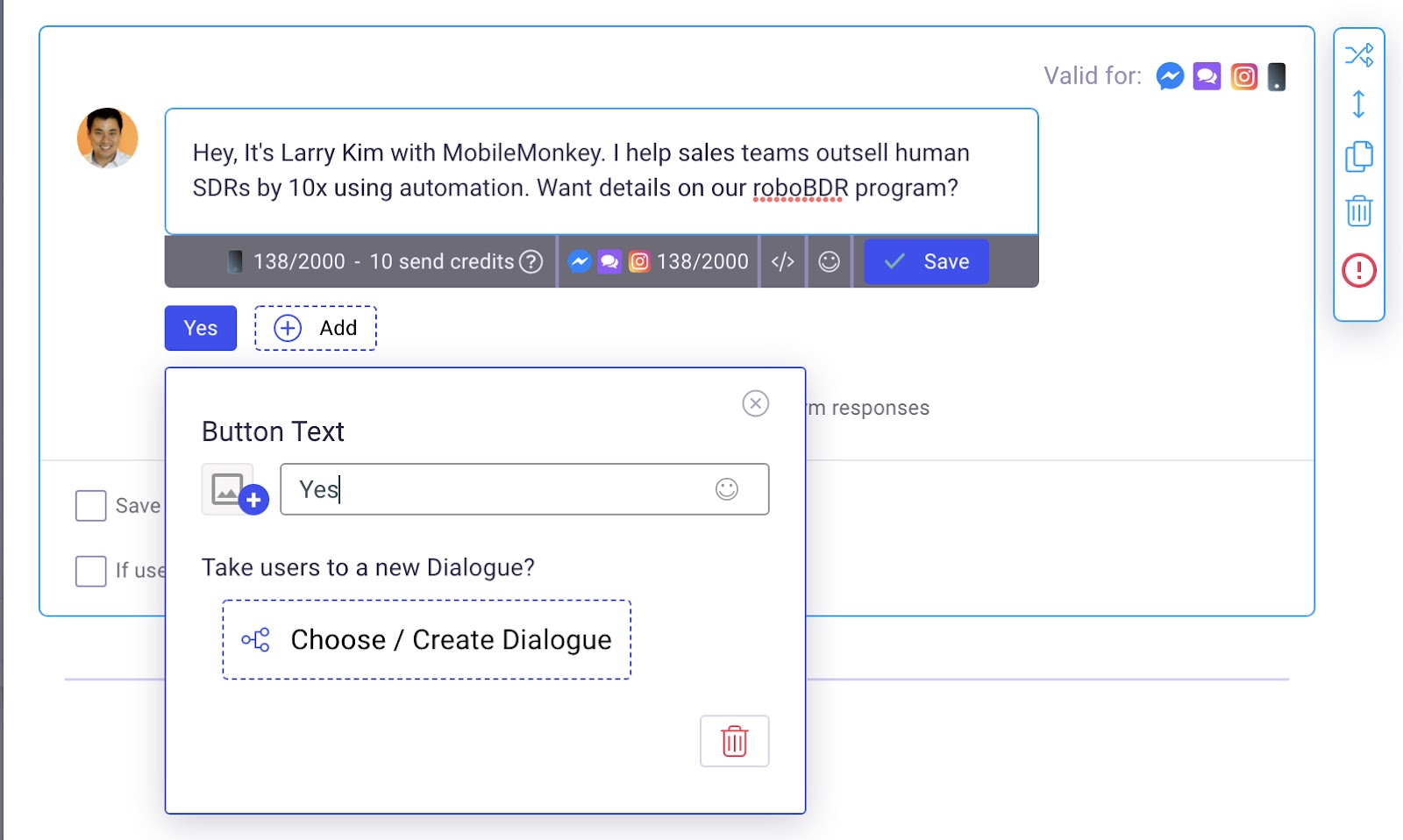
Task: Open emoji picker in Button Text field
Action: [x=727, y=489]
